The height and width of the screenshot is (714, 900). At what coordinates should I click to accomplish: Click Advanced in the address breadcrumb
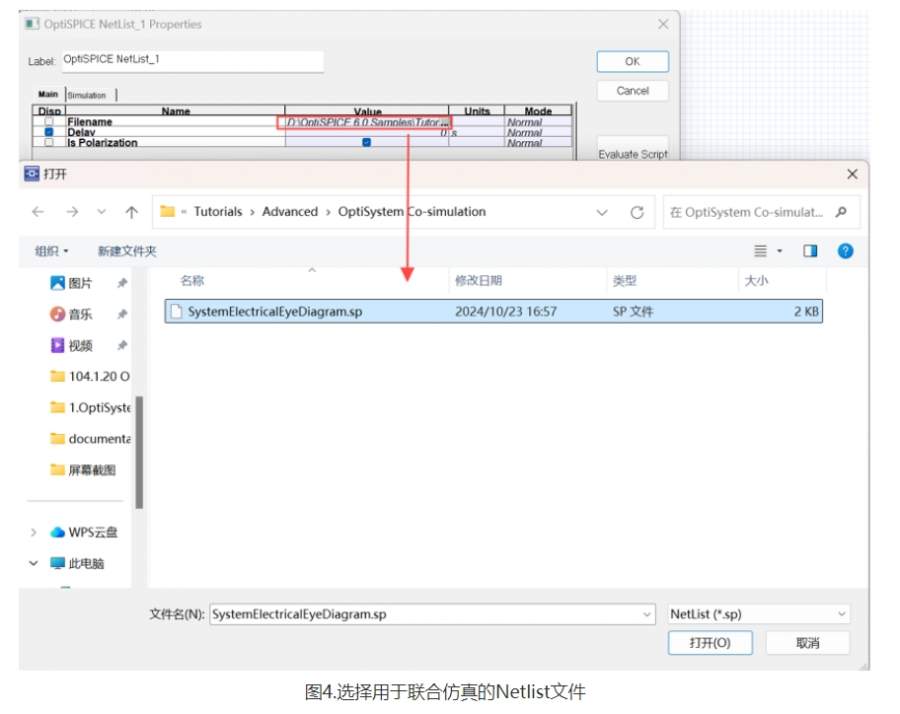click(290, 212)
